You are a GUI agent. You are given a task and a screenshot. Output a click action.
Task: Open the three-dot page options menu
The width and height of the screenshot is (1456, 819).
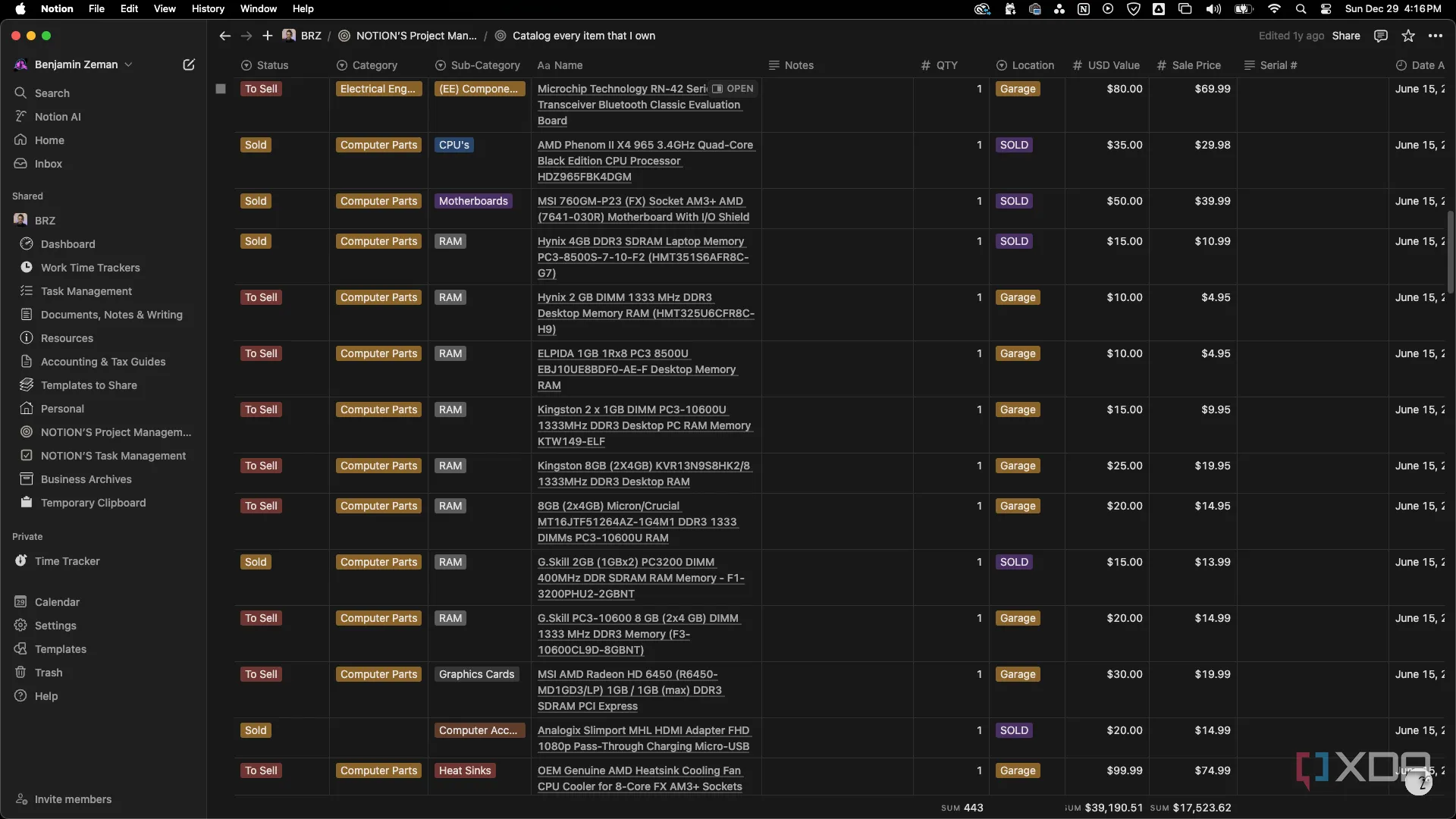point(1436,36)
